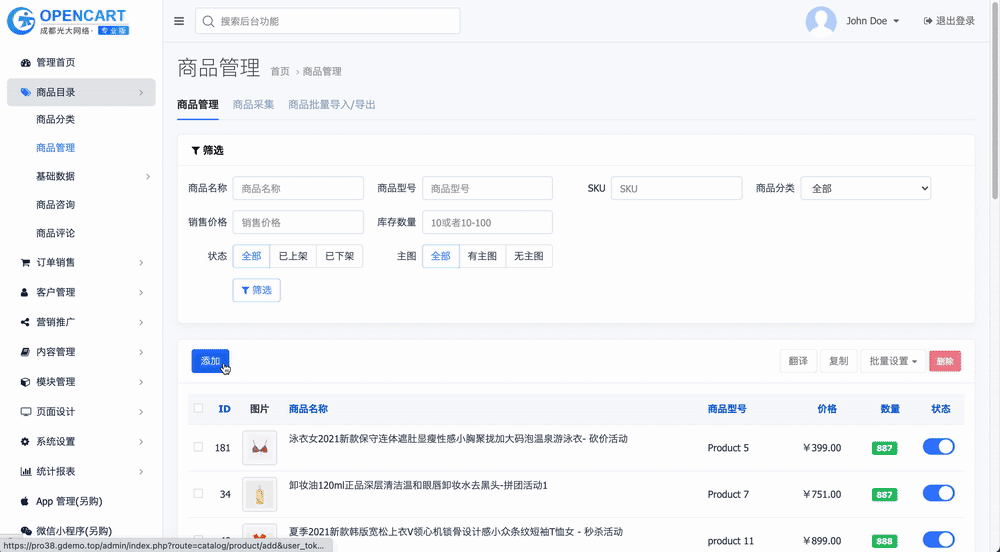Click the blue 添加 button
Viewport: 1000px width, 552px height.
pyautogui.click(x=210, y=361)
